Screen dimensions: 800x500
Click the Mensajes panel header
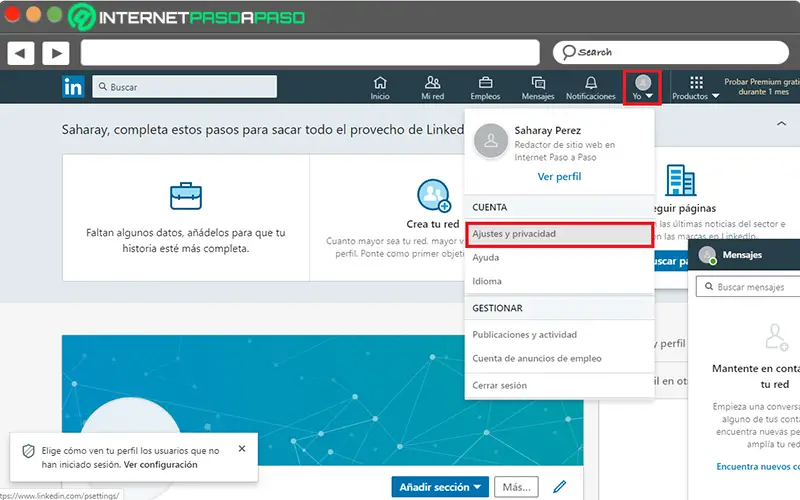(744, 255)
